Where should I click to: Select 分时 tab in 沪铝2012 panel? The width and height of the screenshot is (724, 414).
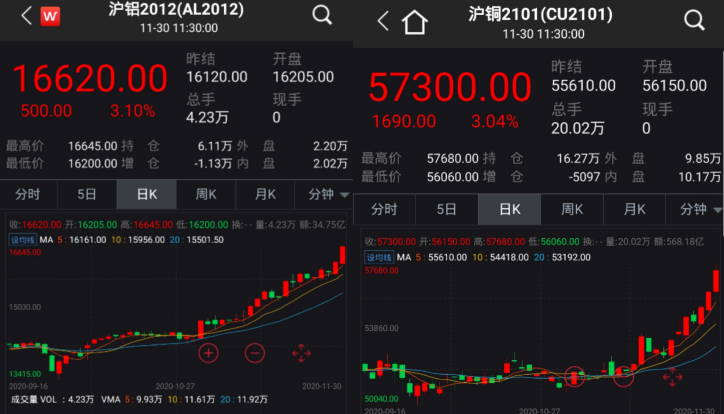[28, 194]
